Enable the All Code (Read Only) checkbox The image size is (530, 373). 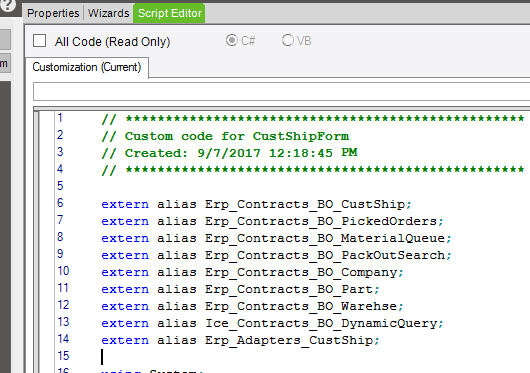click(x=40, y=41)
